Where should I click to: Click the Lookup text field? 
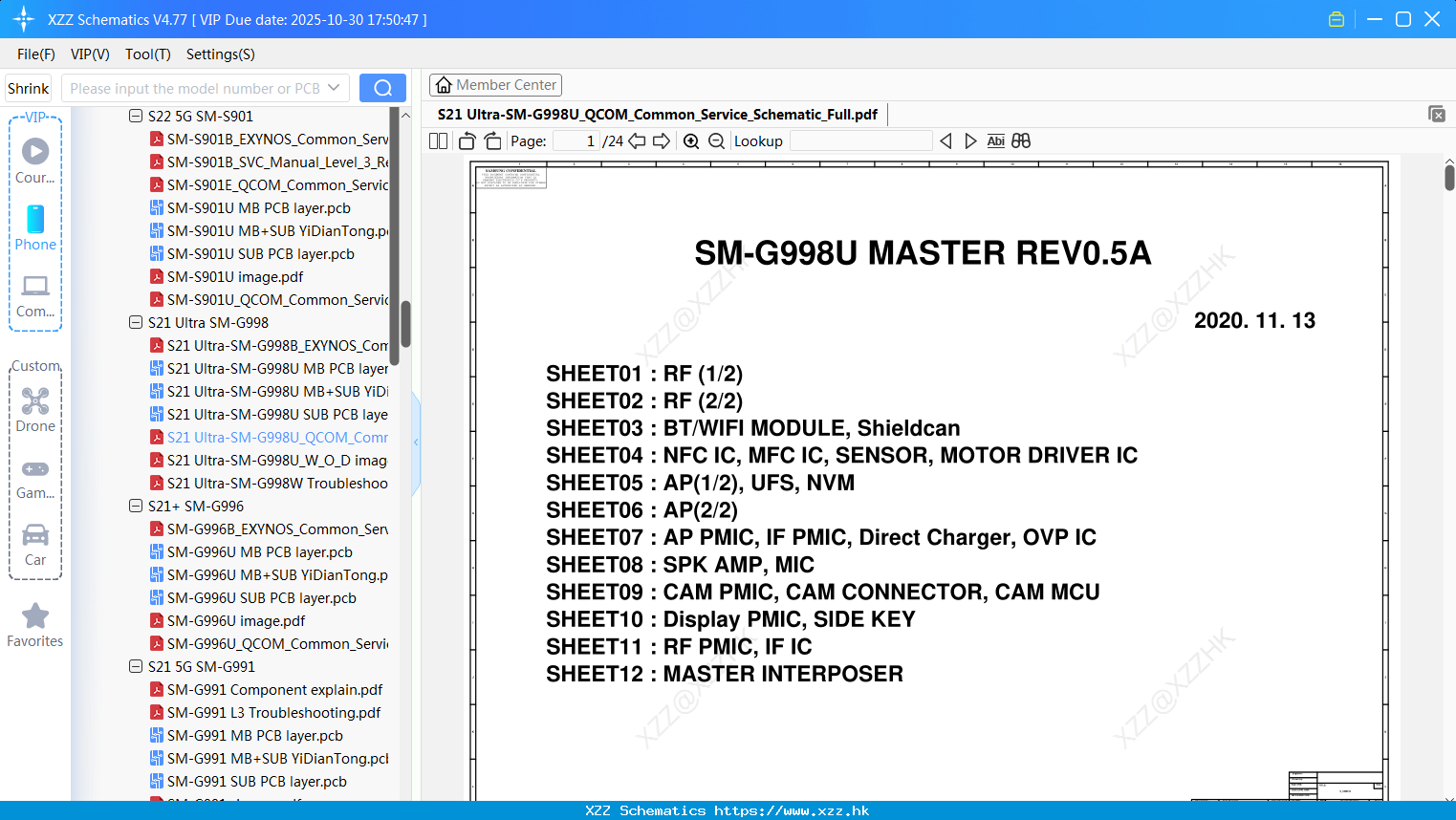click(x=860, y=141)
